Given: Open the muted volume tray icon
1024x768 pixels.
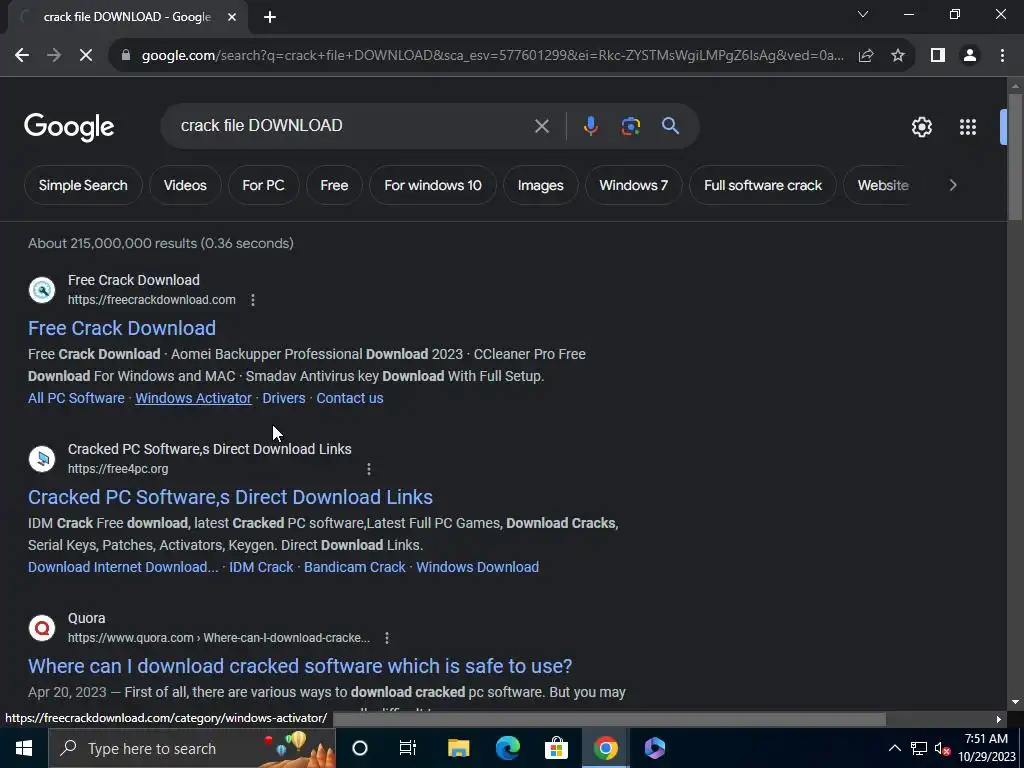Looking at the screenshot, I should point(942,748).
